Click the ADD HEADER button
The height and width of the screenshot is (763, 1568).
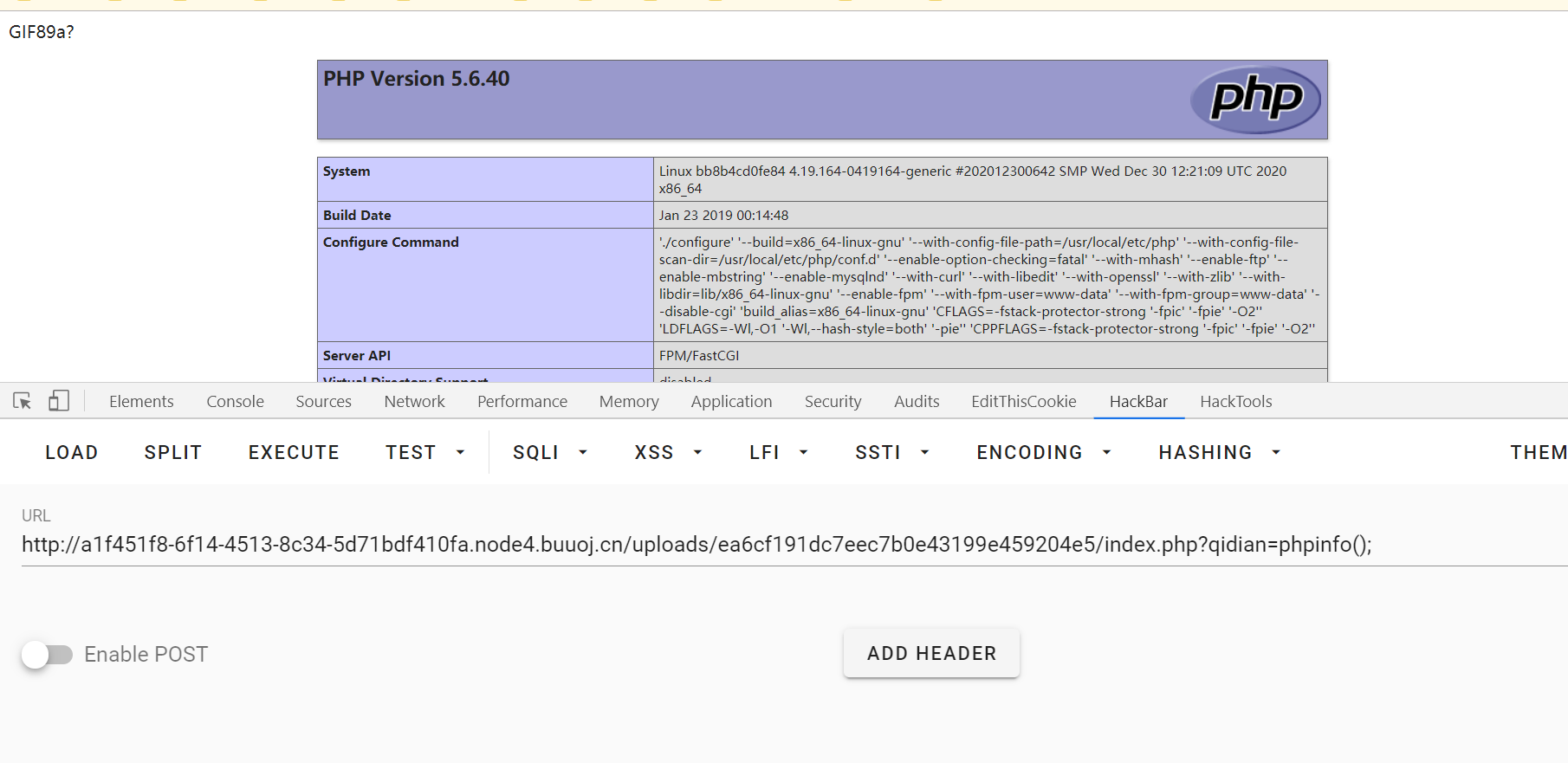pos(931,653)
